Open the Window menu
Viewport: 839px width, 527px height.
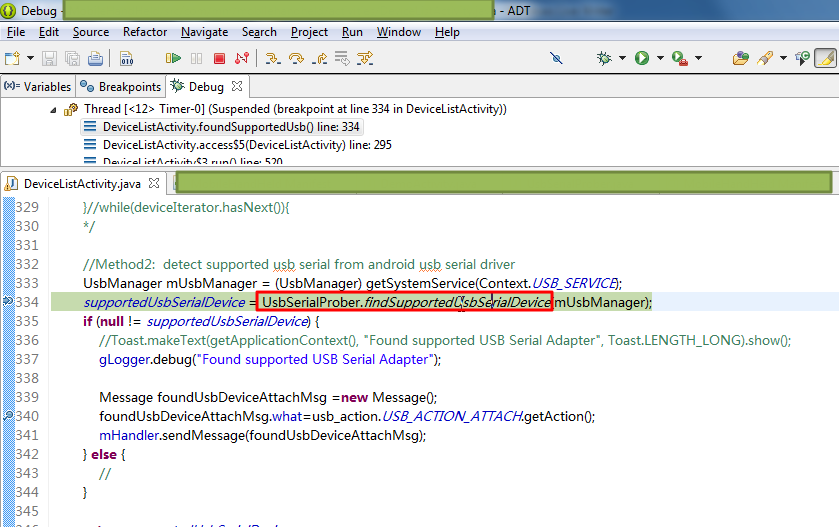coord(399,32)
